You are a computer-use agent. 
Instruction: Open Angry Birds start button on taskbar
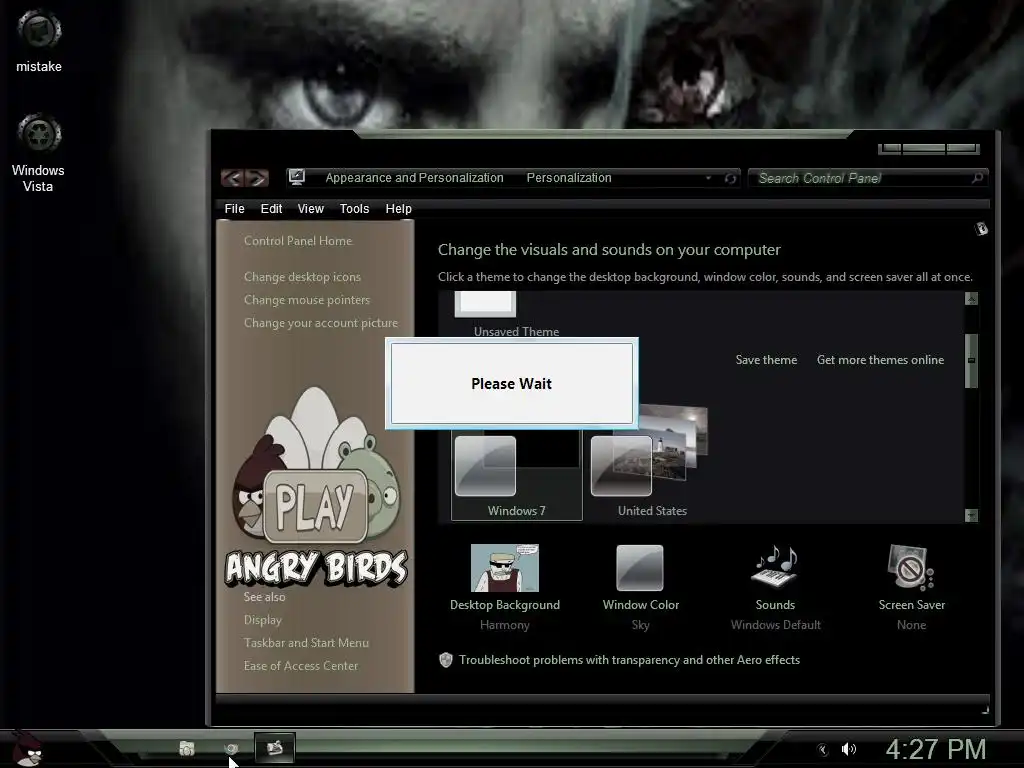[27, 748]
